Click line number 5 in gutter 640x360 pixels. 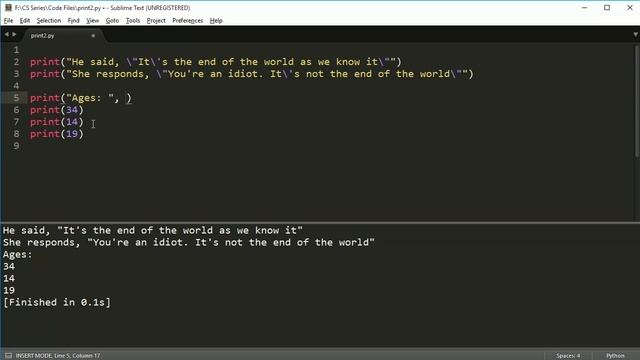tap(16, 98)
